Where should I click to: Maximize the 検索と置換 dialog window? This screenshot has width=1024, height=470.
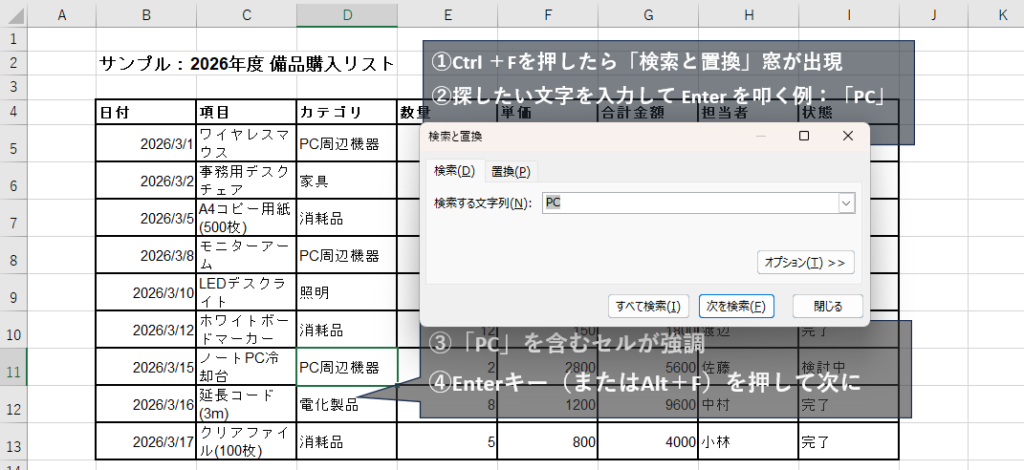tap(804, 135)
